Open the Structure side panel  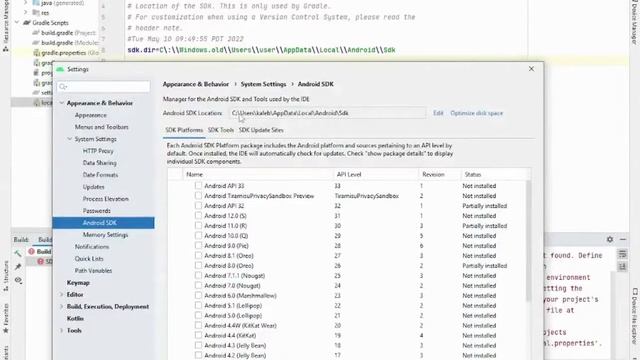[6, 276]
